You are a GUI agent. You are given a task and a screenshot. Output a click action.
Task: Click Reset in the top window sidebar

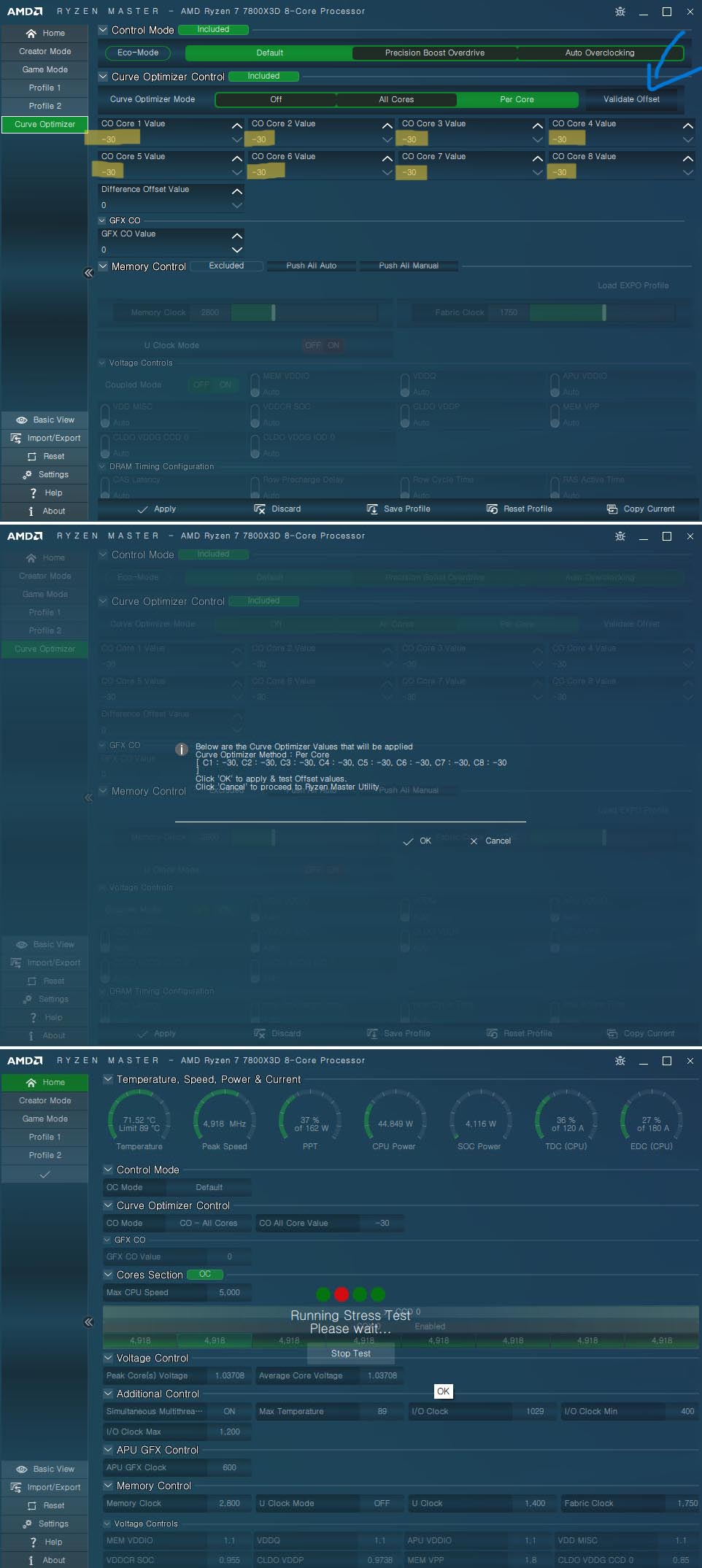click(x=45, y=456)
